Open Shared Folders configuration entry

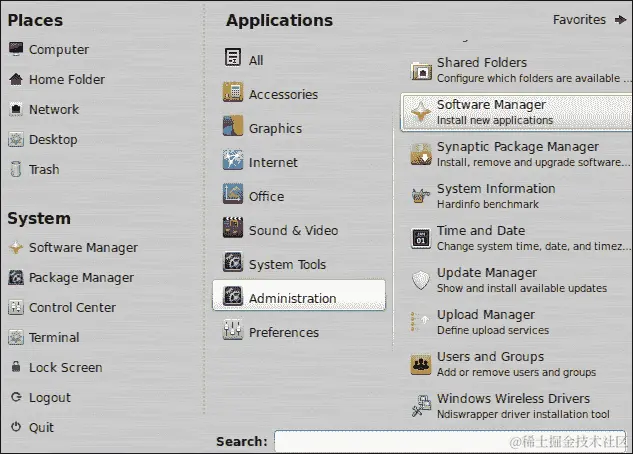pos(521,70)
